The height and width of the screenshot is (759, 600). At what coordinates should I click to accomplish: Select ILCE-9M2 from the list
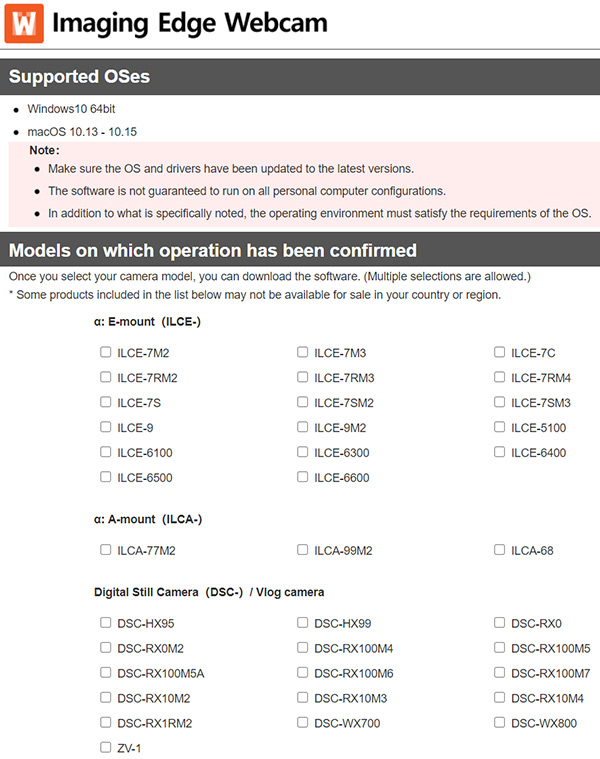tap(303, 427)
